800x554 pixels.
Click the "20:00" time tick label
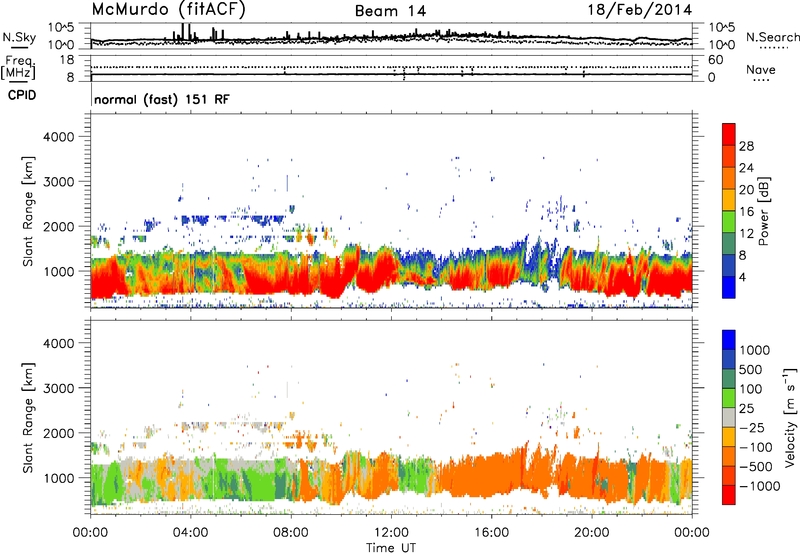[x=592, y=533]
